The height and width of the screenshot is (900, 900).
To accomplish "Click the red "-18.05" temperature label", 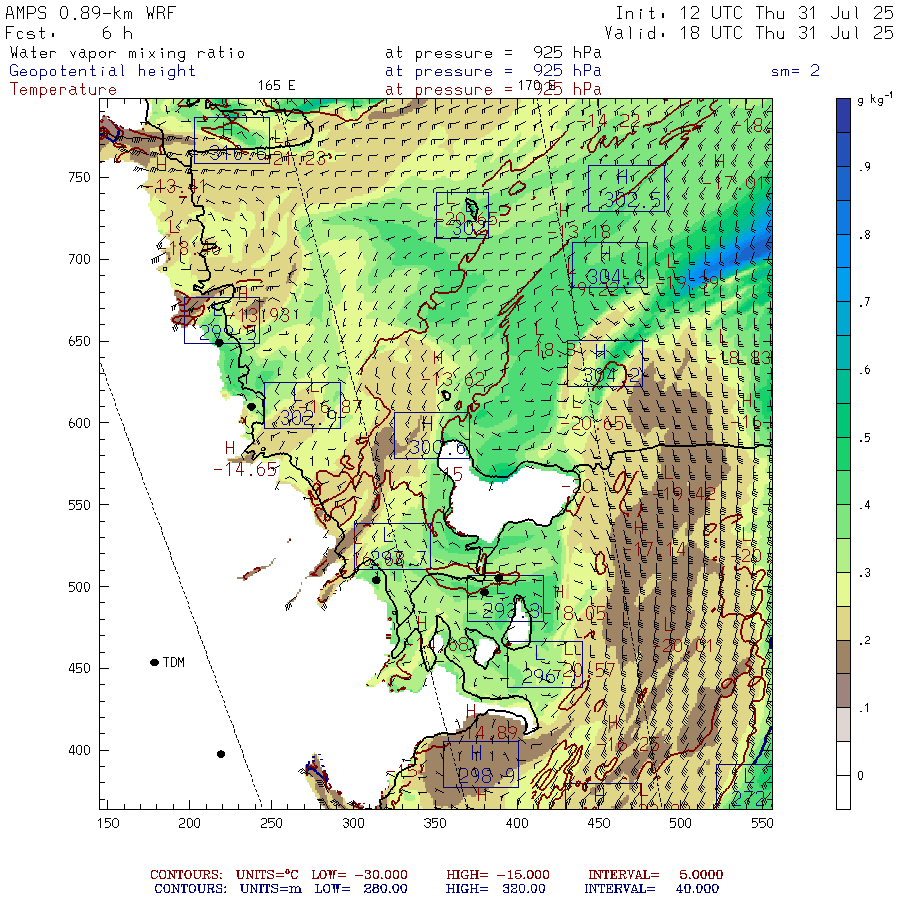I will pos(575,614).
